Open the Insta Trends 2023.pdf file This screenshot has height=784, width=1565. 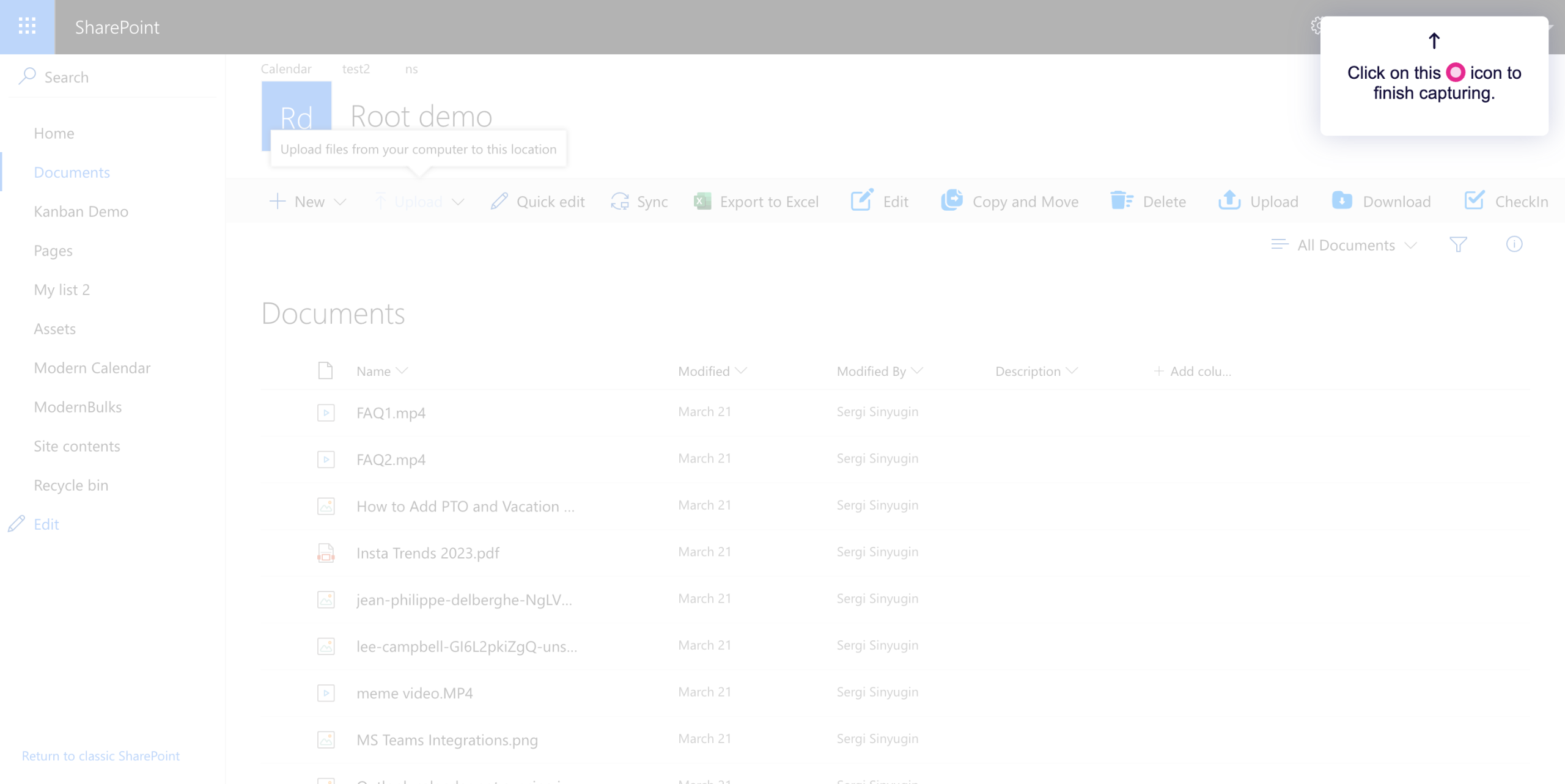427,553
